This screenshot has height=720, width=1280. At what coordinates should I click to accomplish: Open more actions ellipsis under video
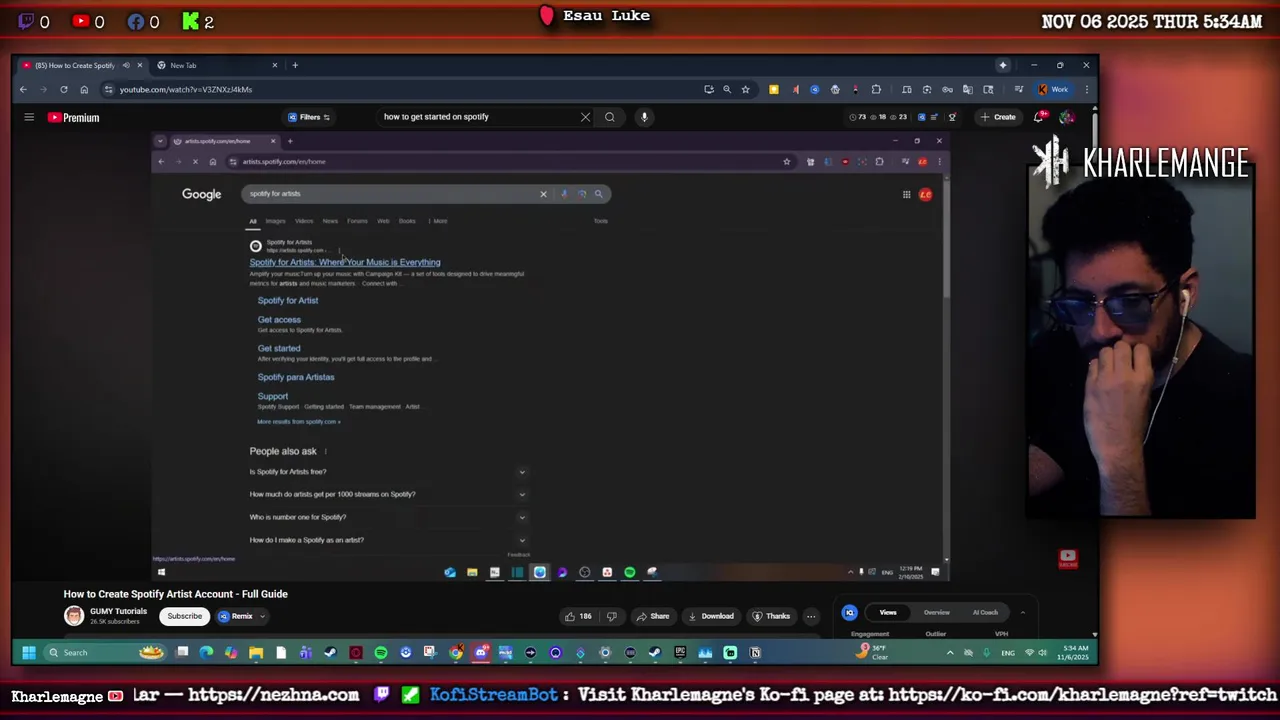pos(811,616)
